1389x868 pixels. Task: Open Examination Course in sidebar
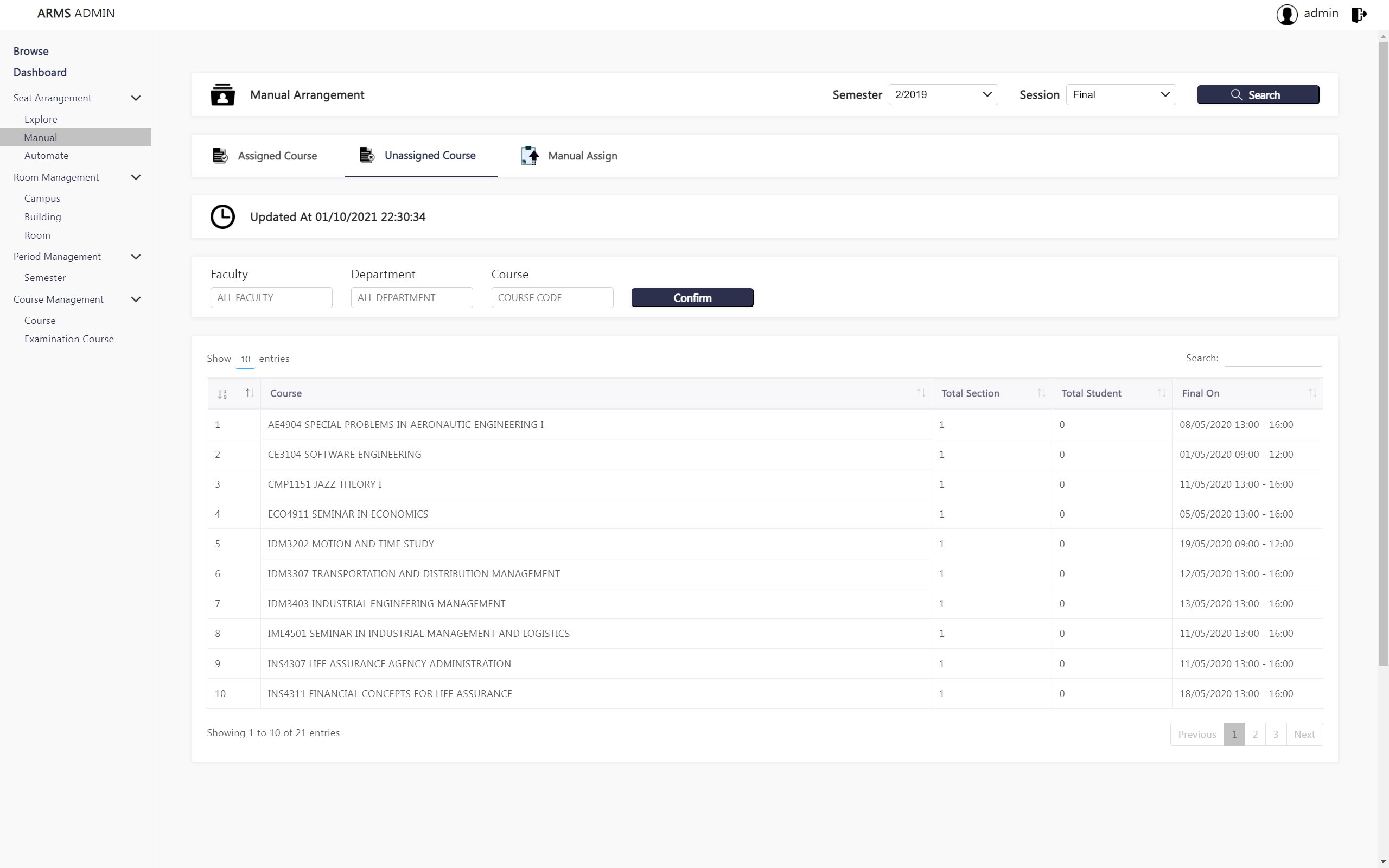pyautogui.click(x=69, y=339)
